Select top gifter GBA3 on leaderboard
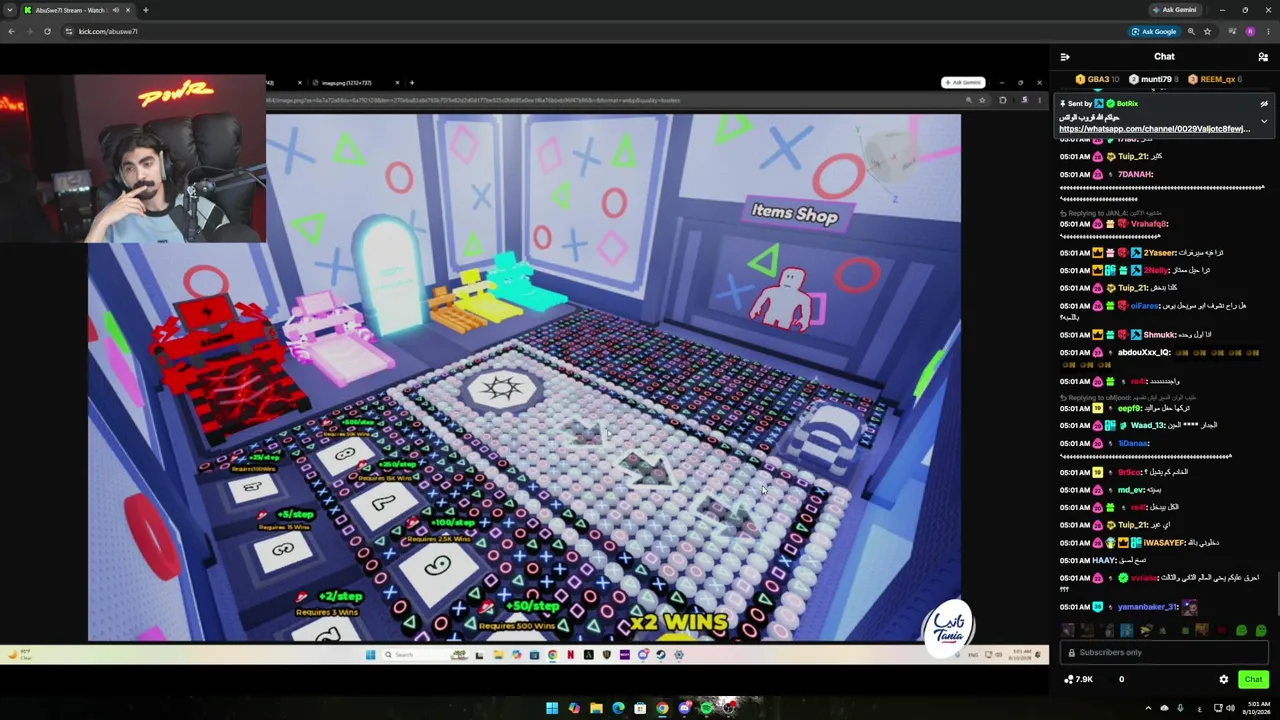 point(1097,79)
